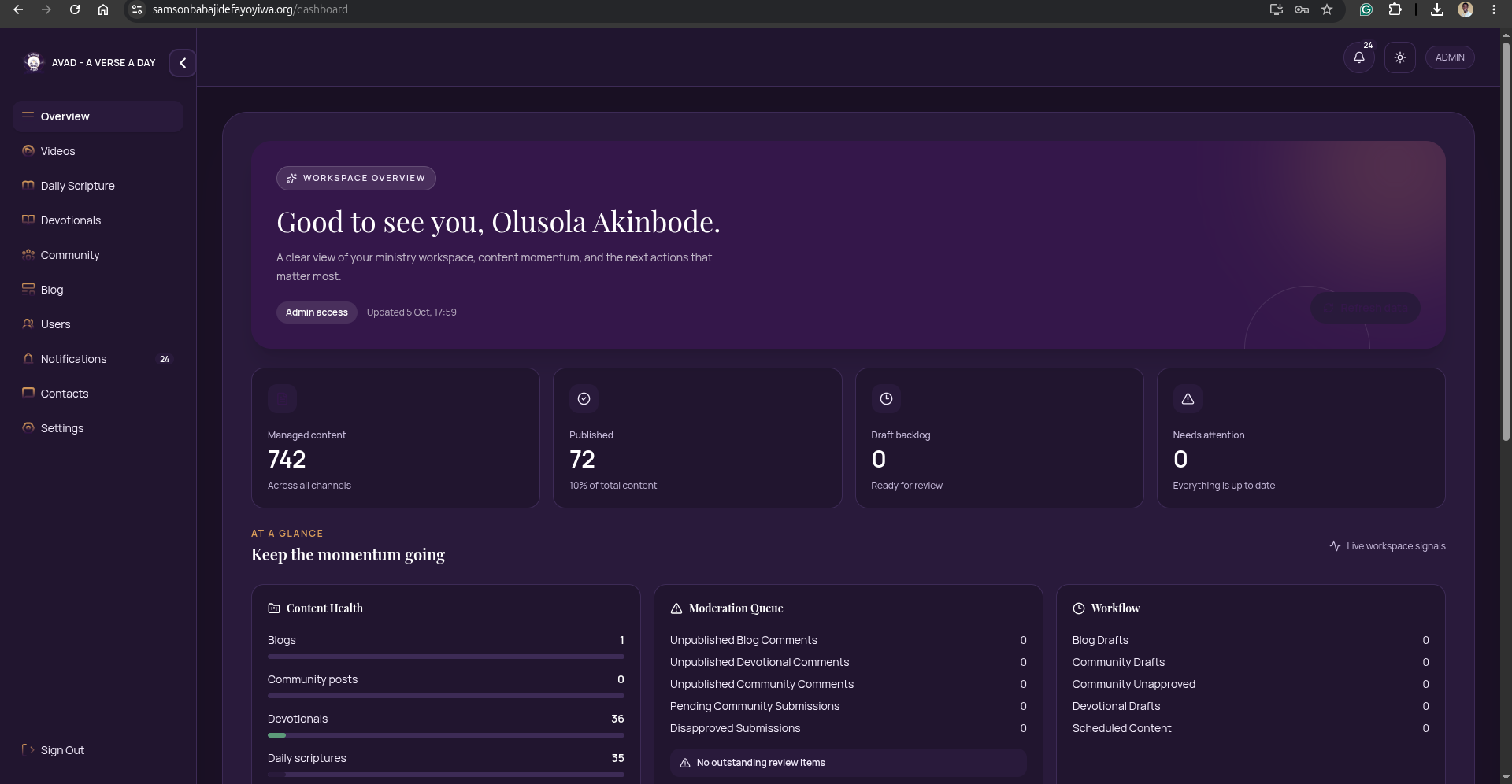Reload the page in browser
This screenshot has height=784, width=1512.
[75, 9]
